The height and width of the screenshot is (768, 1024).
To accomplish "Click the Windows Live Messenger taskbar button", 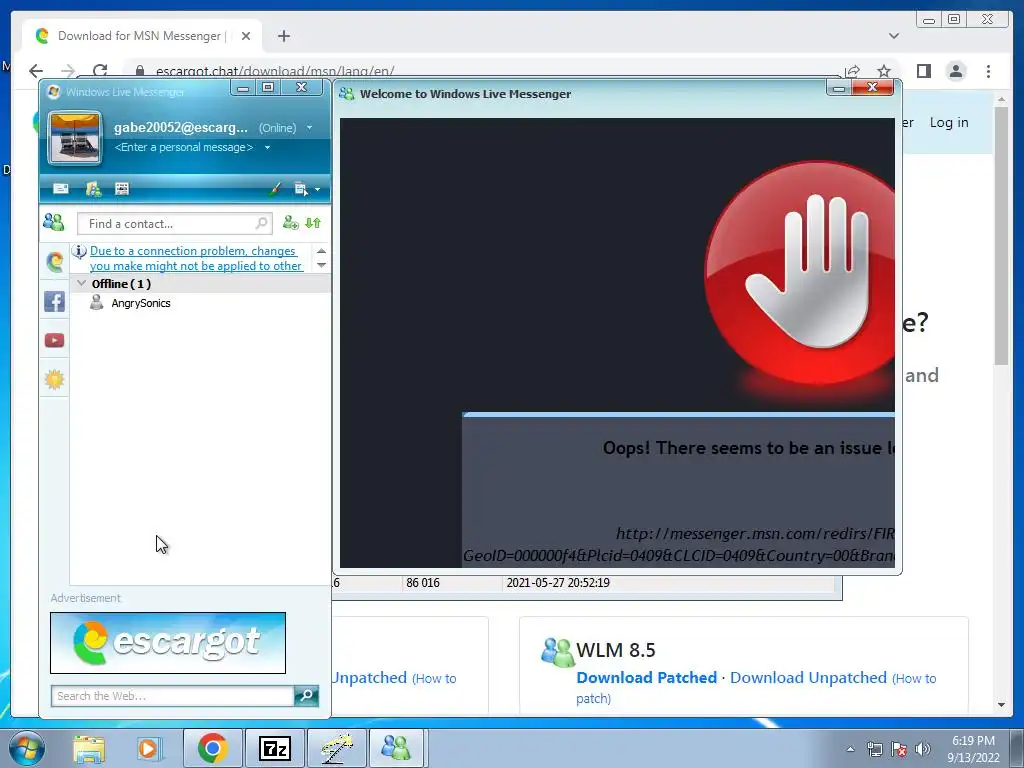I will (396, 748).
